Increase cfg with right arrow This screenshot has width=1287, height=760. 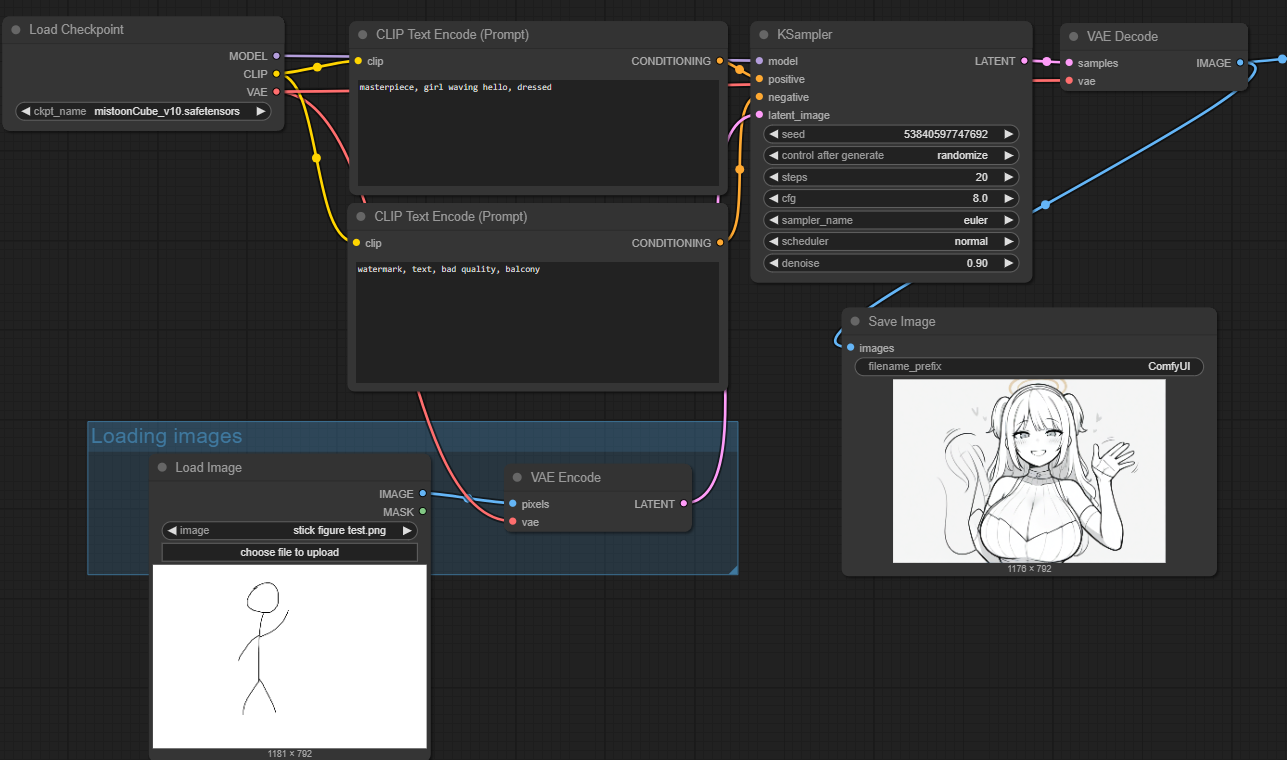1009,199
